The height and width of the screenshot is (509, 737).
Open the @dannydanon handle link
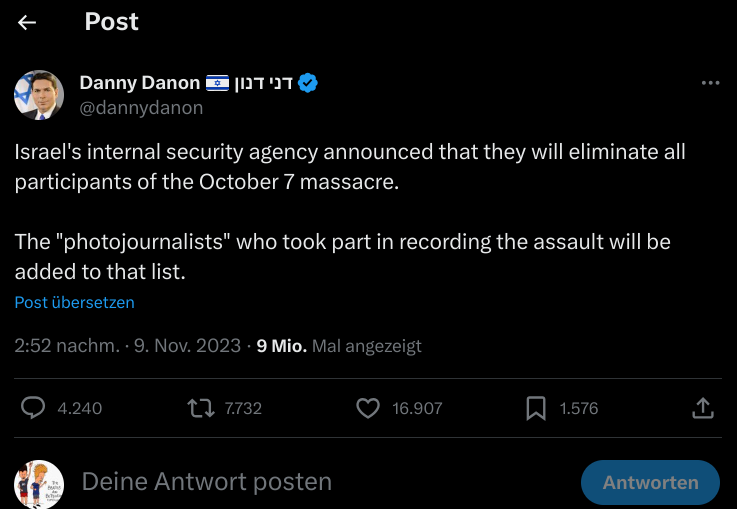point(141,107)
